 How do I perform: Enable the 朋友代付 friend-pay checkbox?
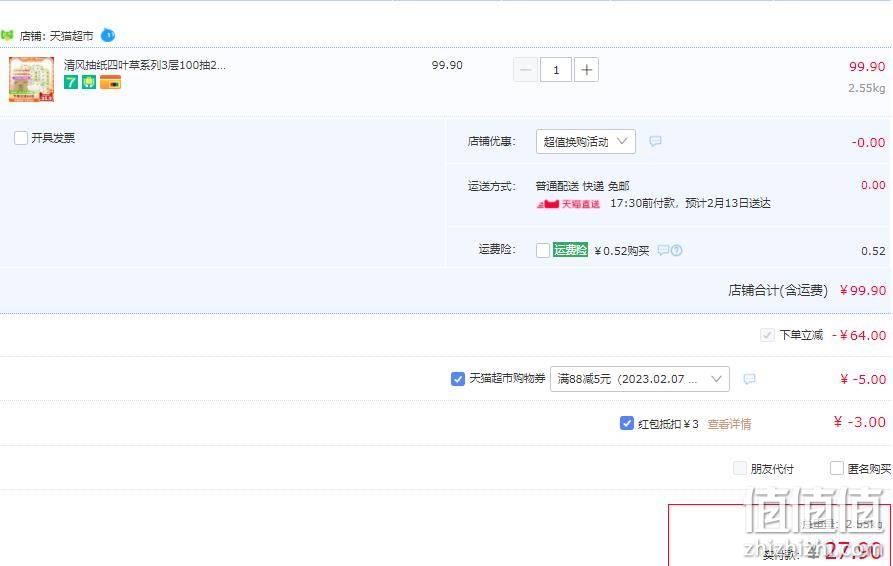pyautogui.click(x=739, y=468)
